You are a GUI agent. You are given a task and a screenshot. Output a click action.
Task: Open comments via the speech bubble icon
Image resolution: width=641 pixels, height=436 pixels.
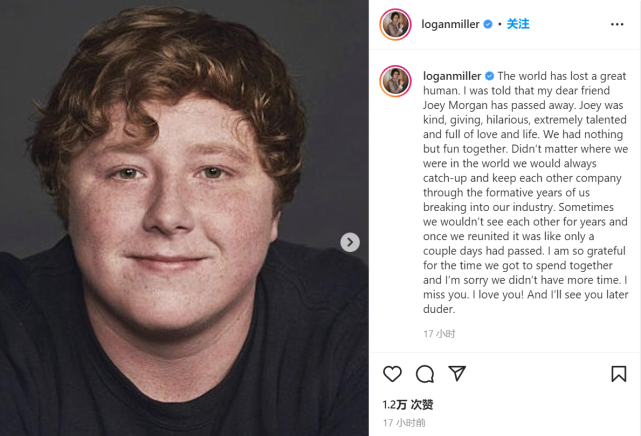[x=425, y=374]
